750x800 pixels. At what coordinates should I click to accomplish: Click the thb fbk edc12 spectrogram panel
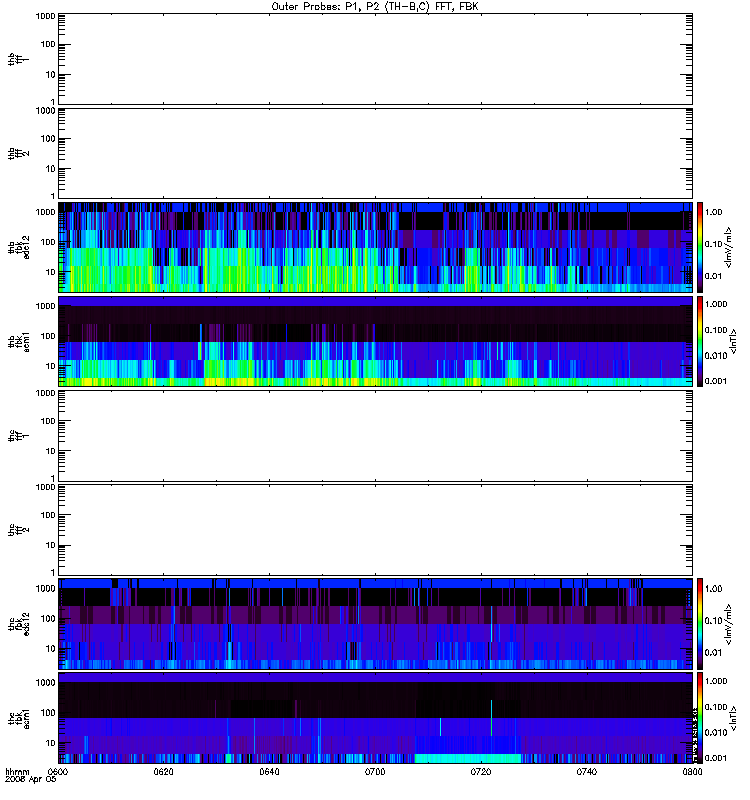pos(375,247)
